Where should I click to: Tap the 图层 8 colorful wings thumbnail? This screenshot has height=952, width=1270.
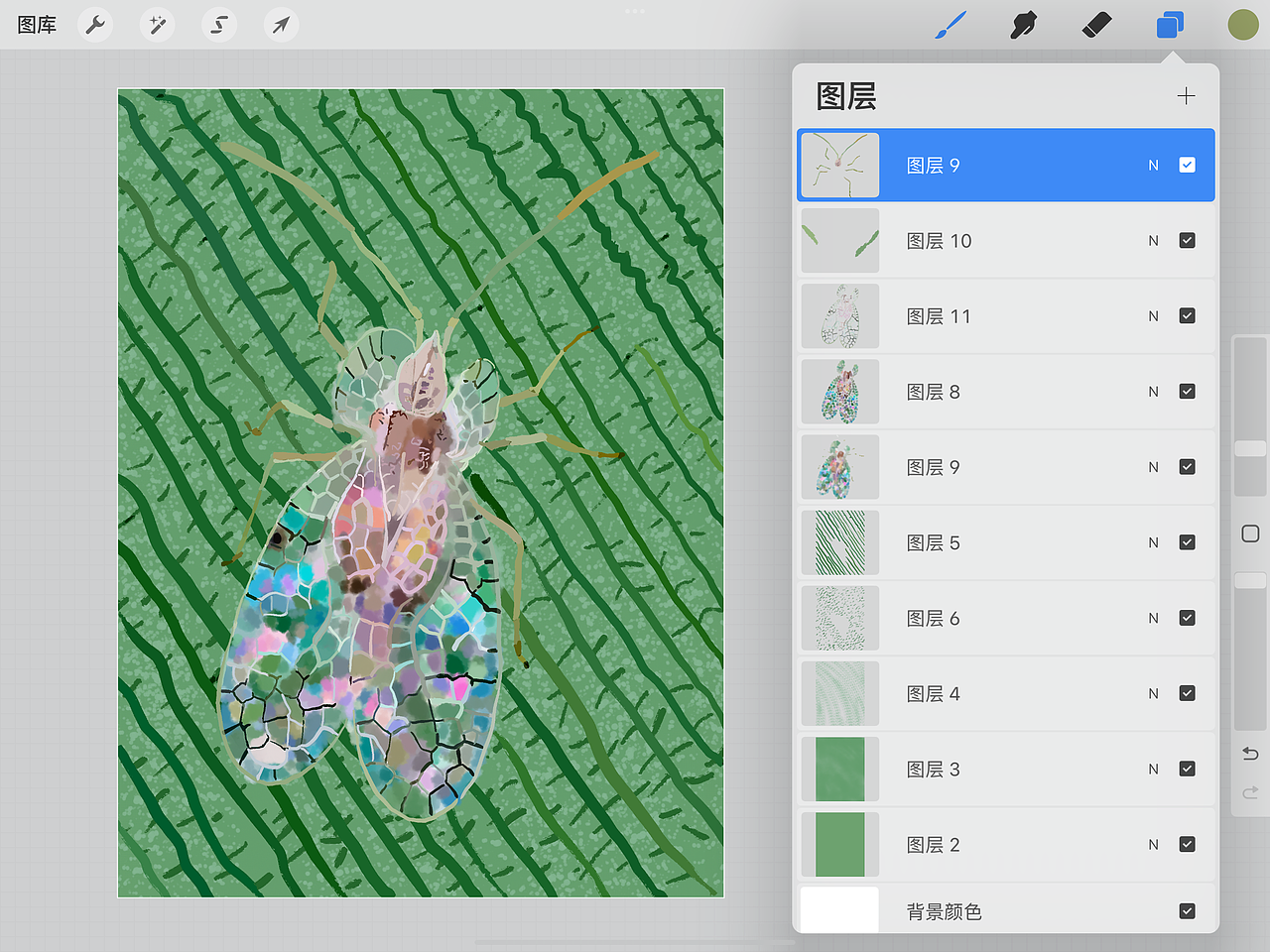(840, 391)
